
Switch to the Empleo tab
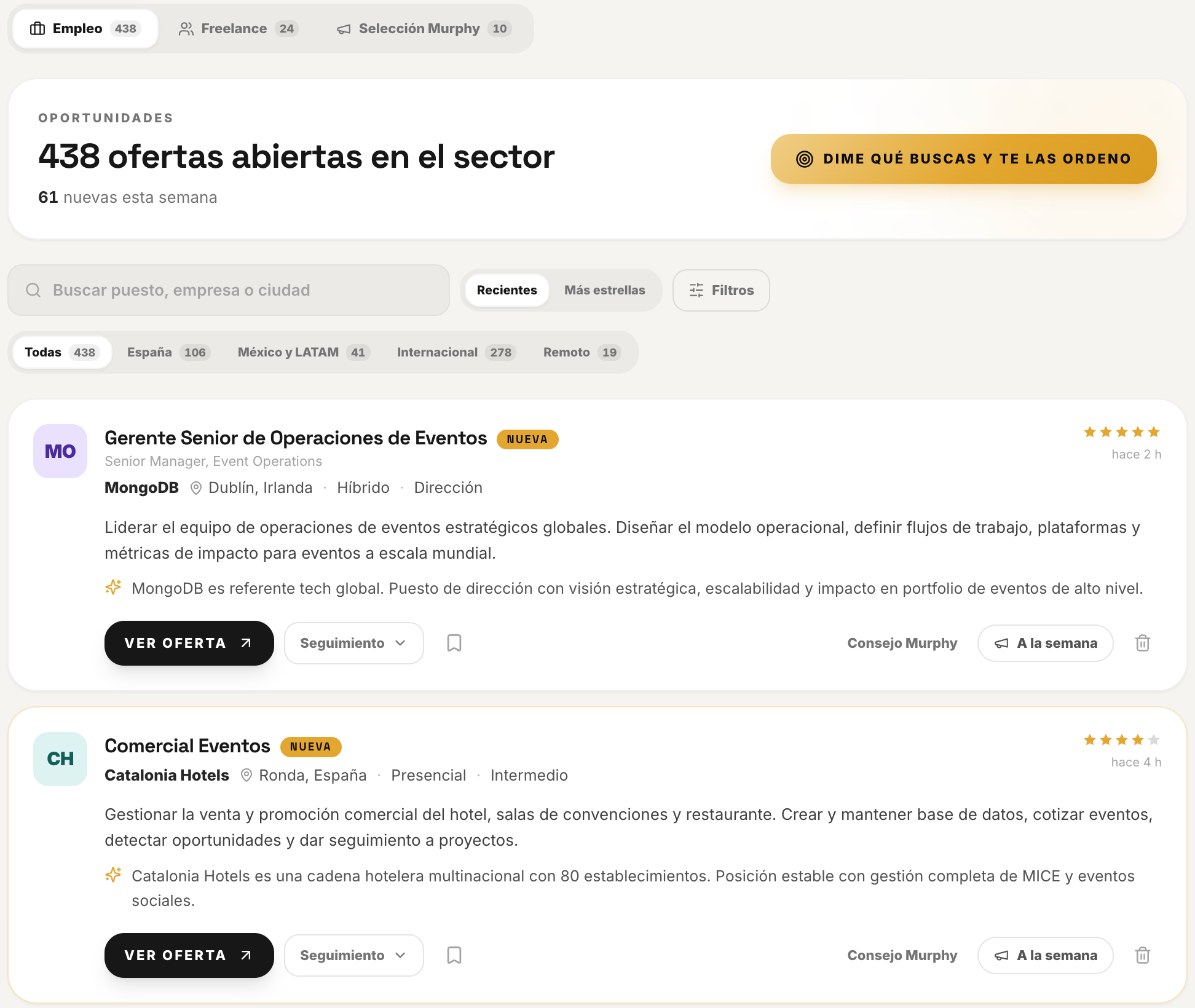tap(85, 28)
